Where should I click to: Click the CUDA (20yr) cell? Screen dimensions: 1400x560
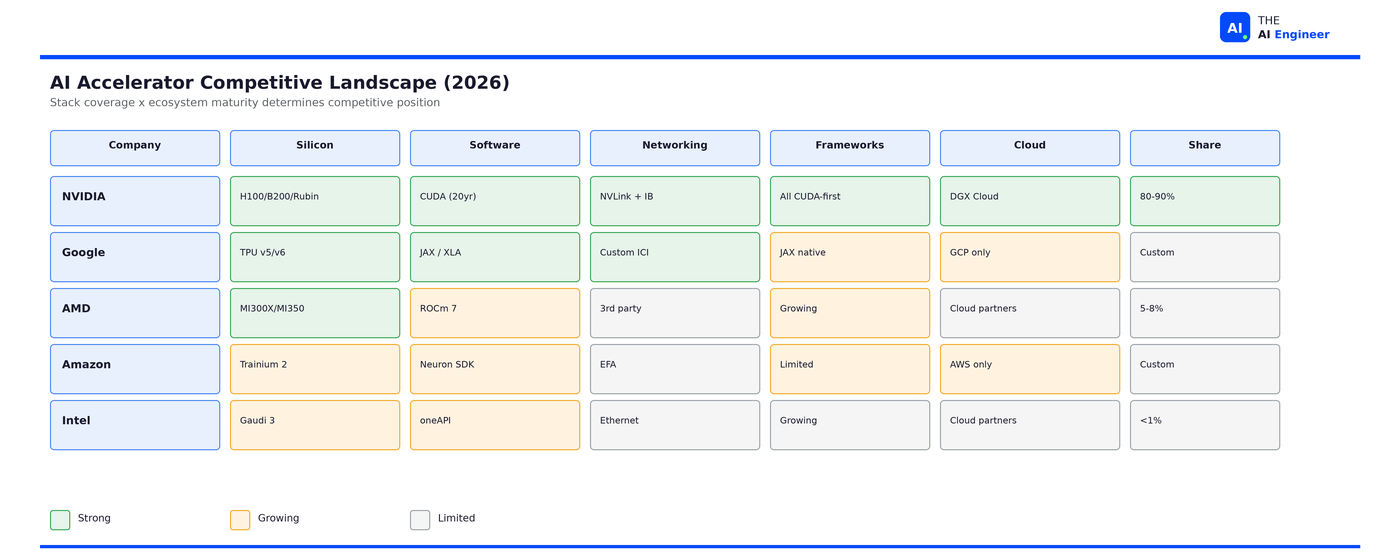point(495,201)
